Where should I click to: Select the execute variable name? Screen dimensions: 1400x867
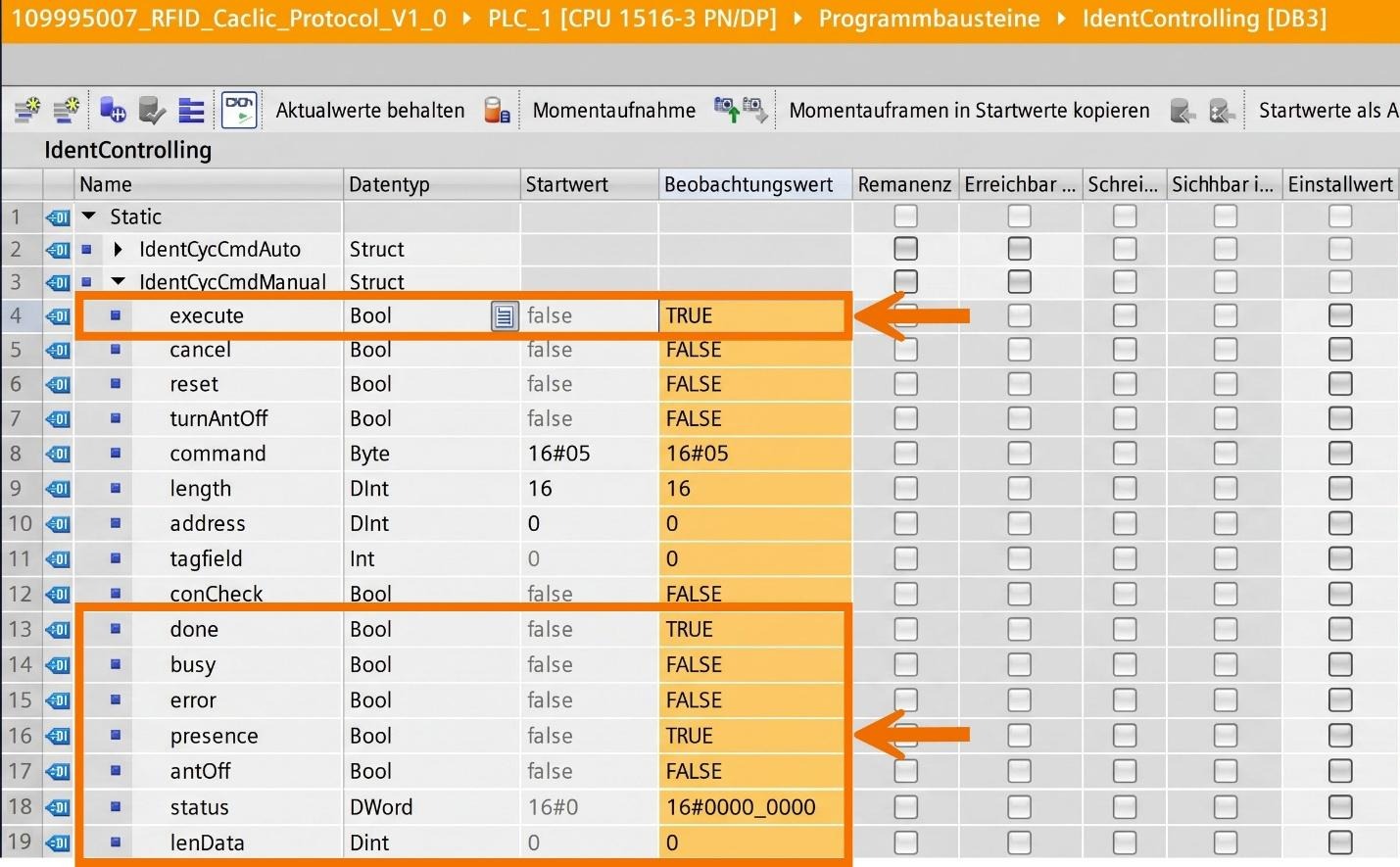pos(207,315)
